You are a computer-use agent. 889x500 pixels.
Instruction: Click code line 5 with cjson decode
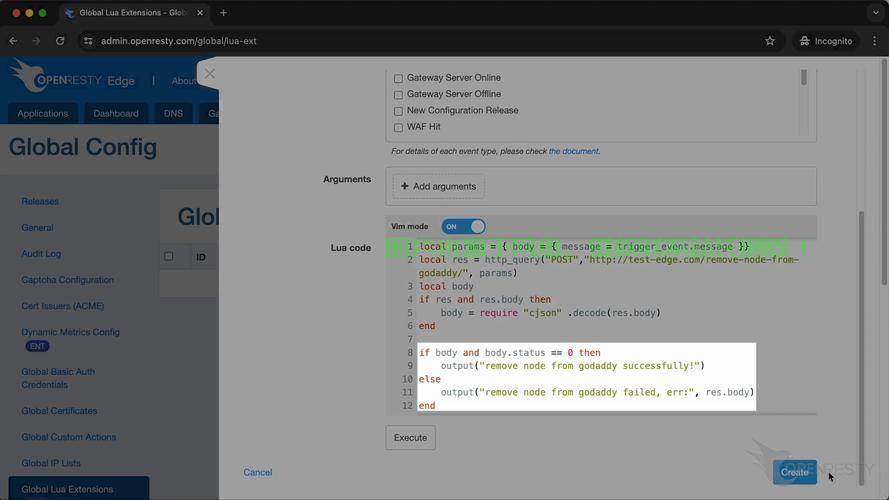click(x=551, y=313)
